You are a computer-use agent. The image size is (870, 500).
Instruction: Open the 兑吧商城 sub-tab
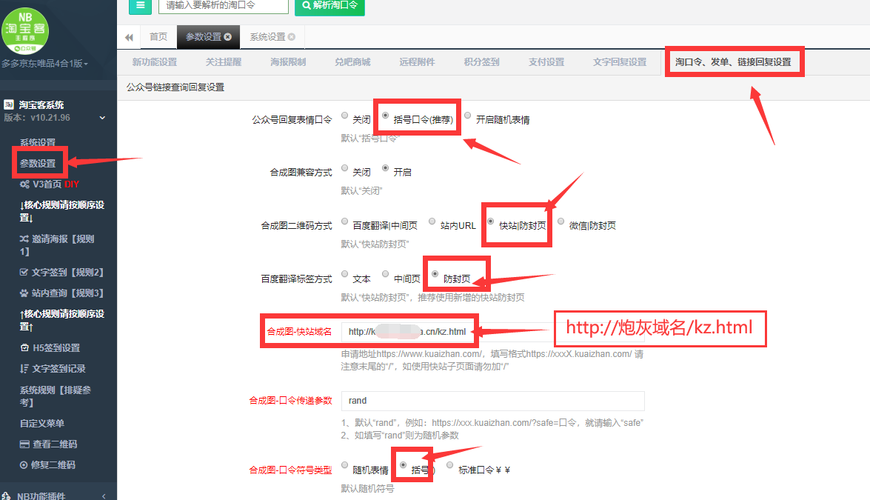click(x=352, y=62)
